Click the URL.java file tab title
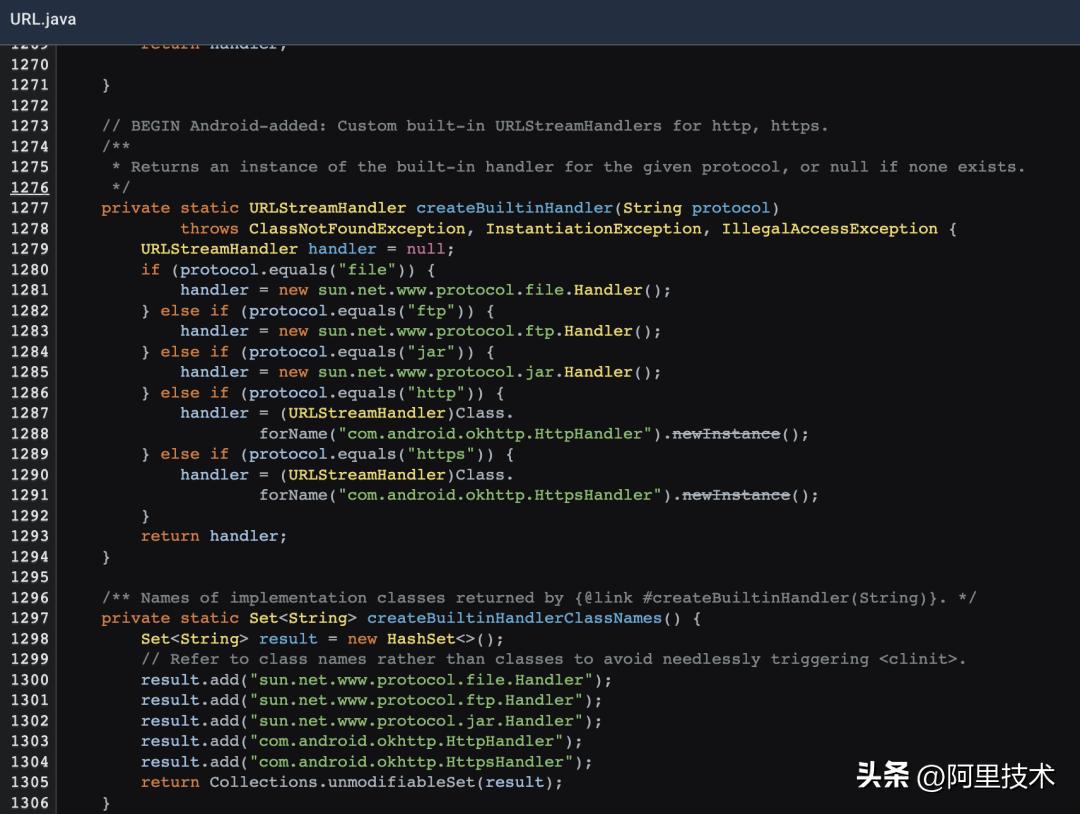 pyautogui.click(x=43, y=19)
